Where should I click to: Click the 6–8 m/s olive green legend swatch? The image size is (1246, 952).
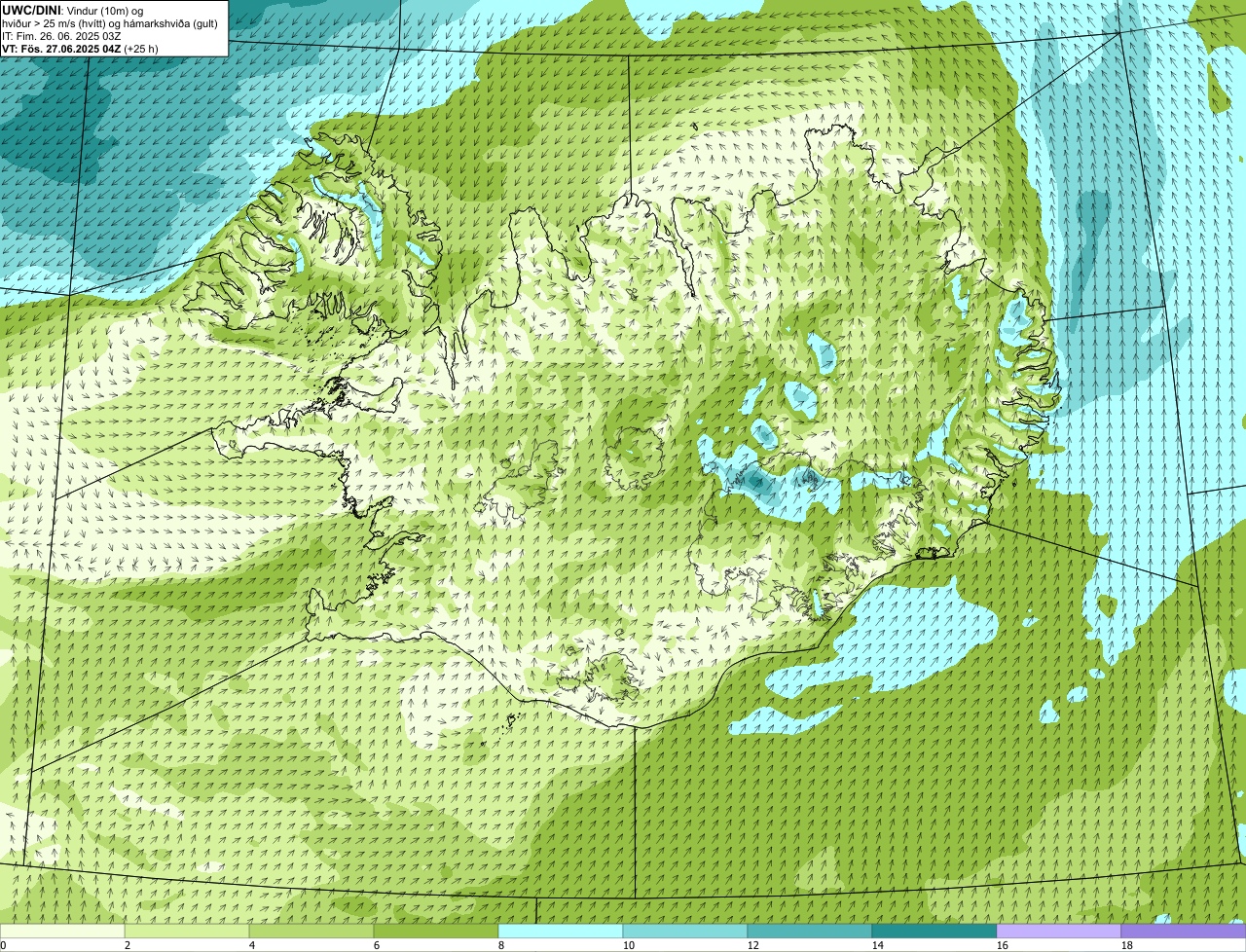[436, 932]
